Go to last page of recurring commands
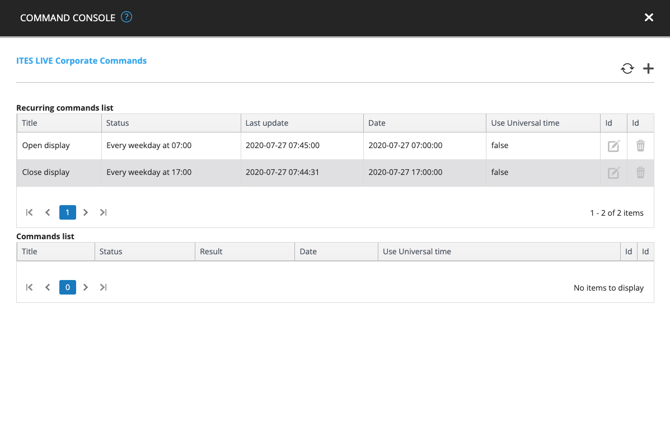The height and width of the screenshot is (427, 670). [x=103, y=212]
